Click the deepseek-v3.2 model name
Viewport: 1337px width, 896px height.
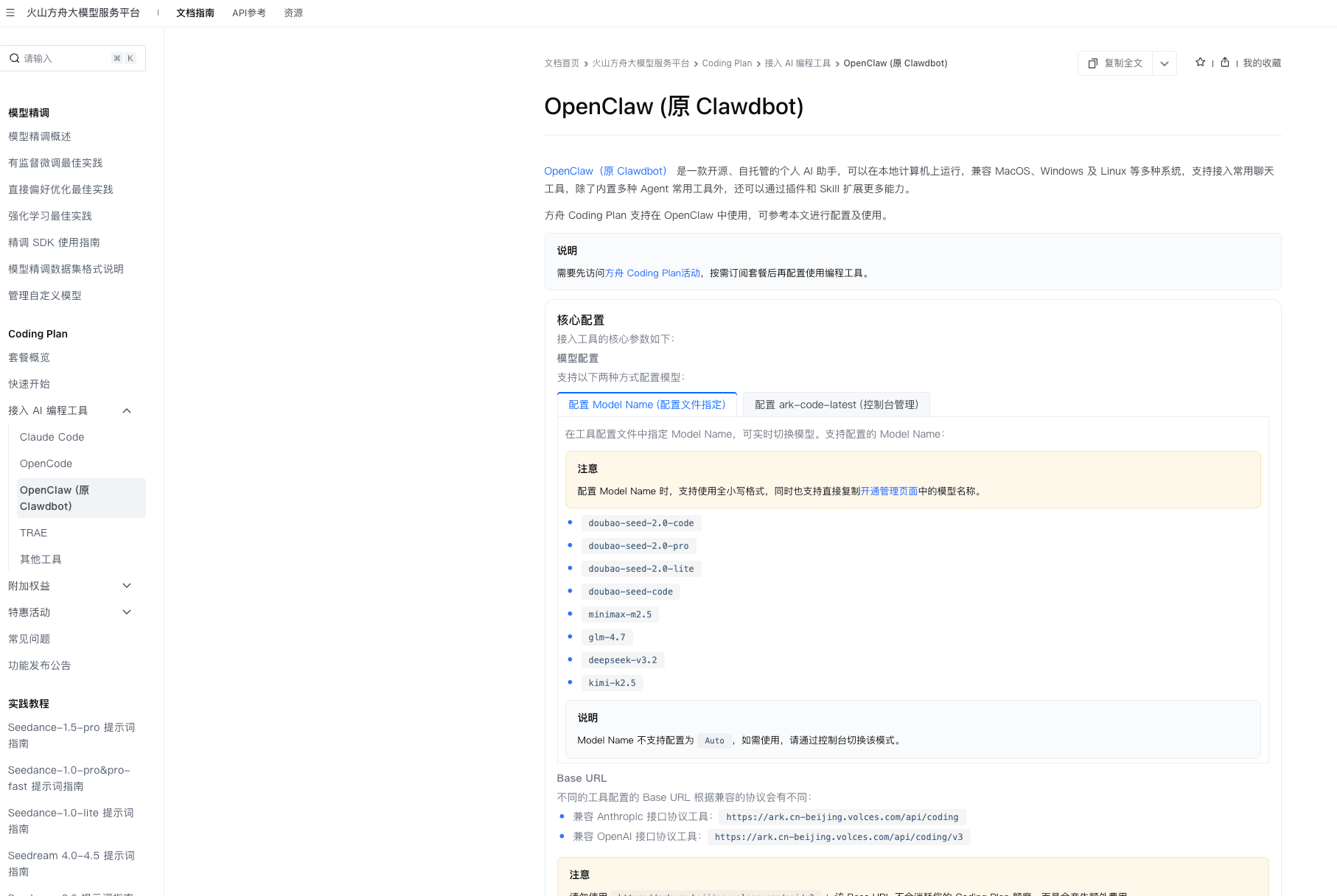pos(623,660)
